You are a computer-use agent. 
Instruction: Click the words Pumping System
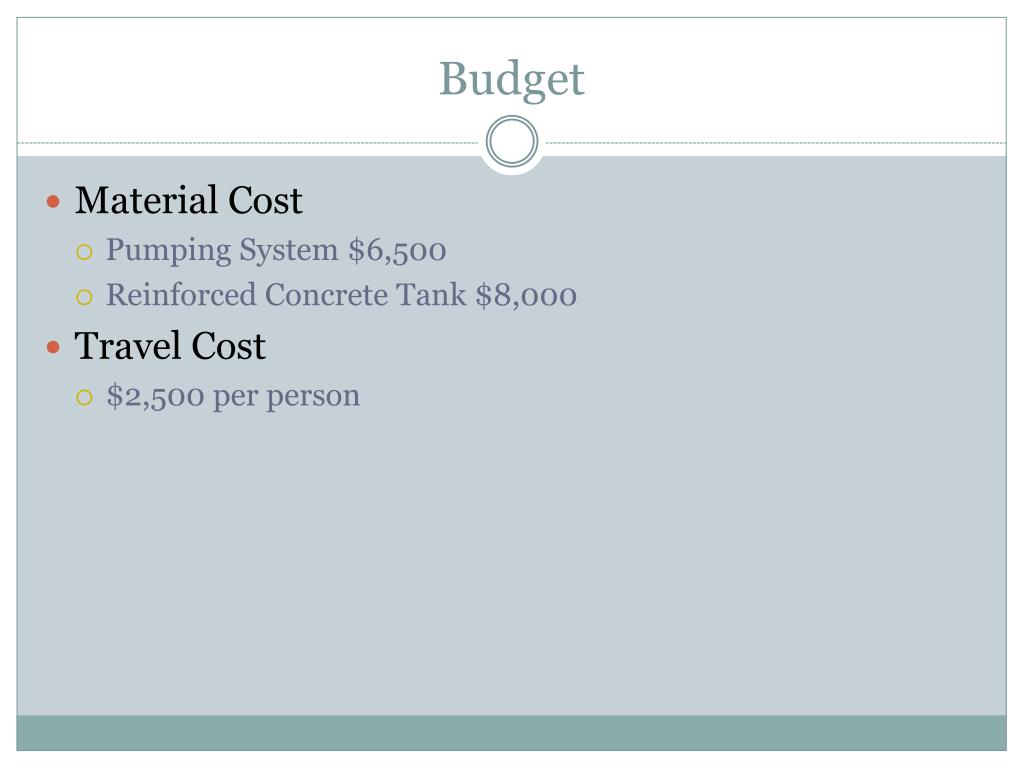pos(222,250)
